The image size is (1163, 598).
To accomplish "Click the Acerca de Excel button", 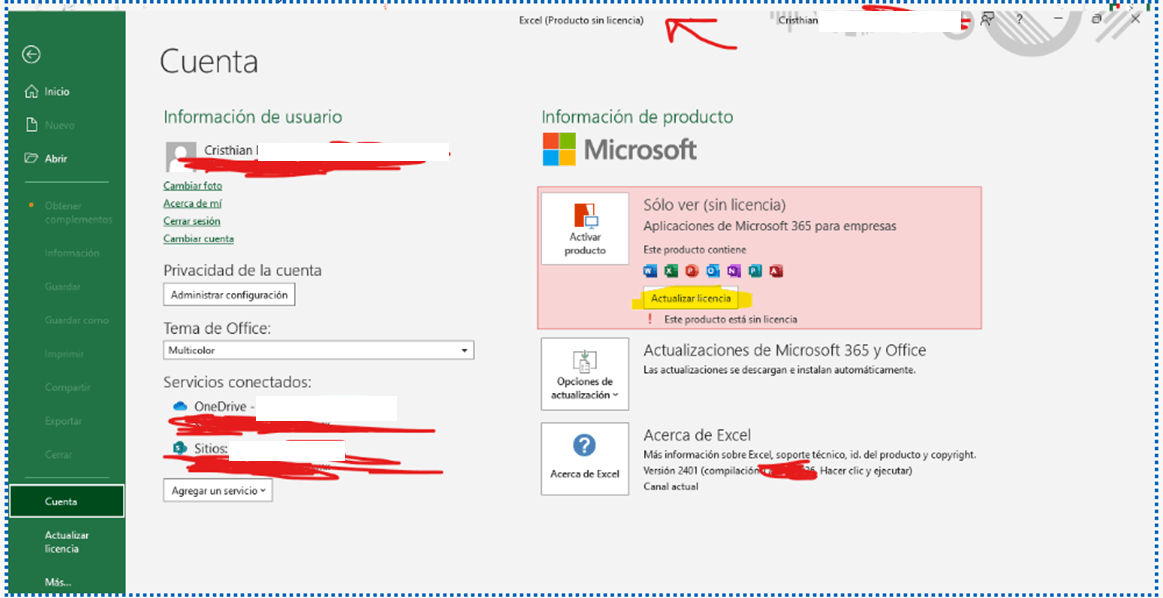I will click(x=584, y=459).
